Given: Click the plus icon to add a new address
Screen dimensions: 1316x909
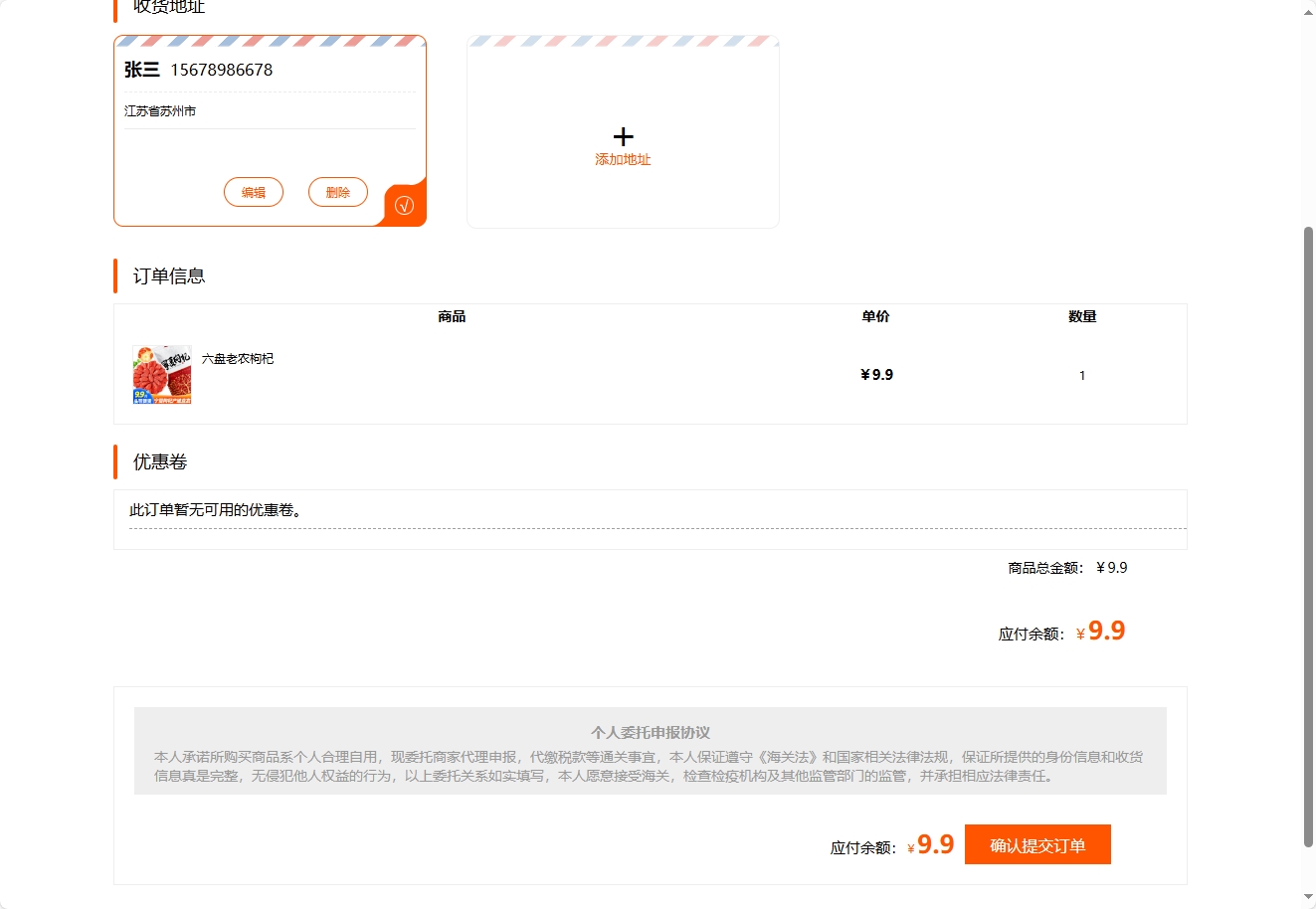Looking at the screenshot, I should 623,136.
